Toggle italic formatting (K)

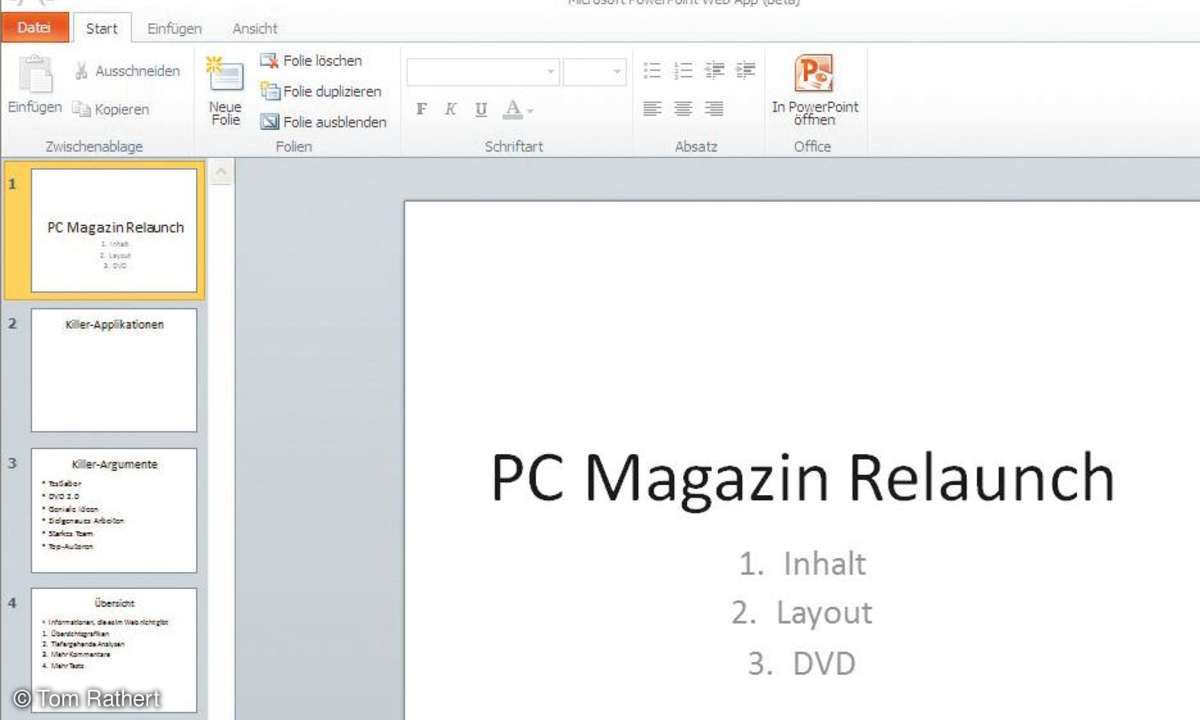pos(451,109)
